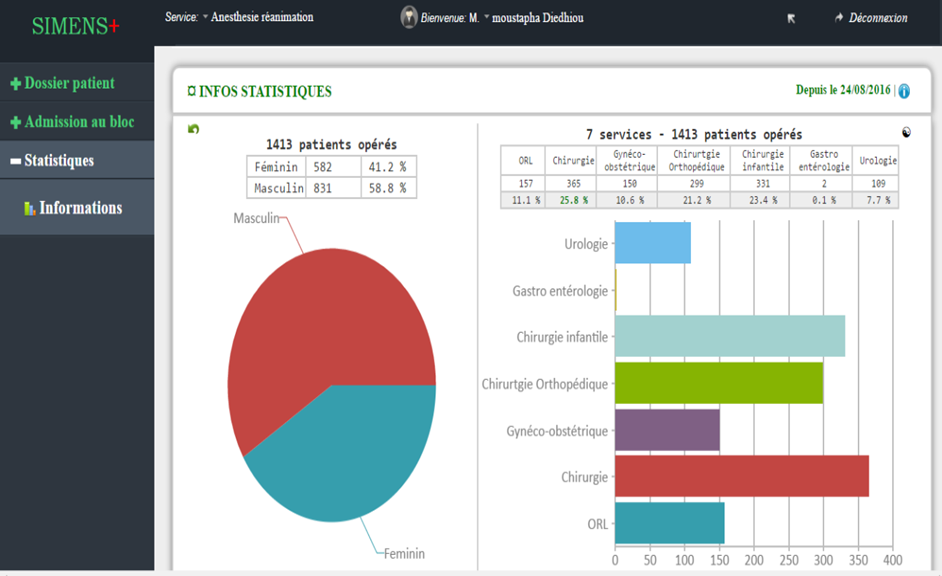Click the Chirurgie 25.8 % table cell
Screen dimensions: 942x576
pyautogui.click(x=574, y=200)
